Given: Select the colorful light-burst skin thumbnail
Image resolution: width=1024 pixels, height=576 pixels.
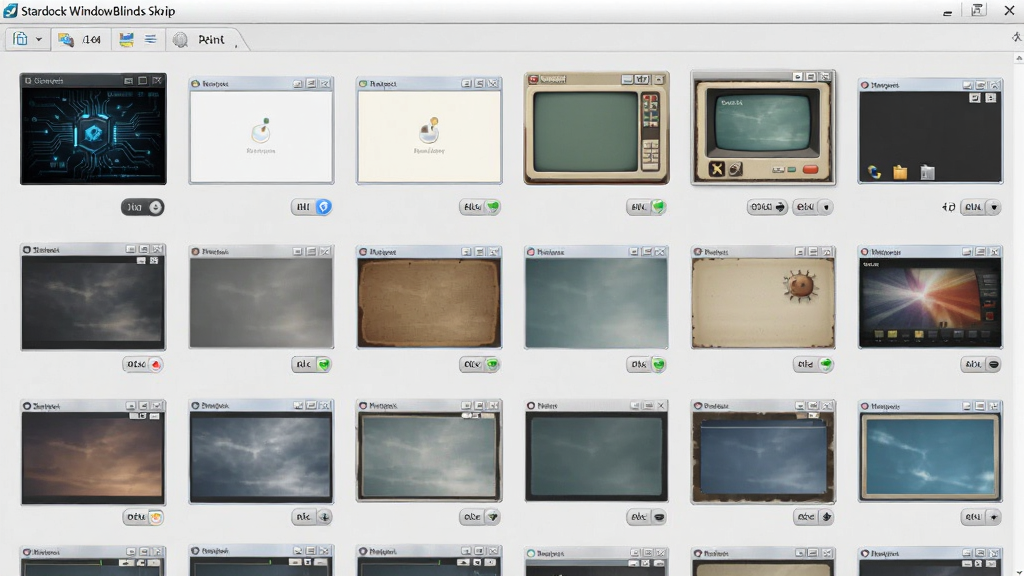Looking at the screenshot, I should 930,297.
